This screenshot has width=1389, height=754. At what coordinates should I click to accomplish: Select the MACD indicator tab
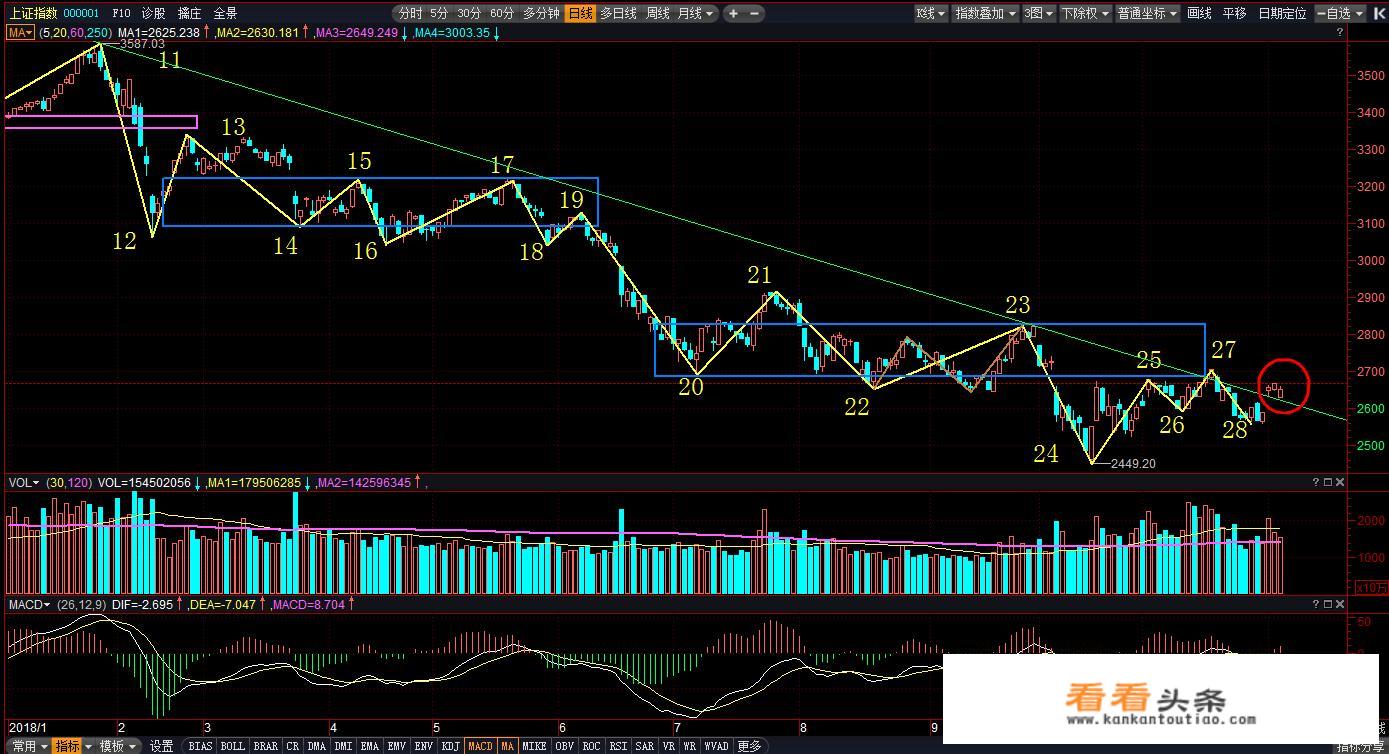[x=480, y=746]
